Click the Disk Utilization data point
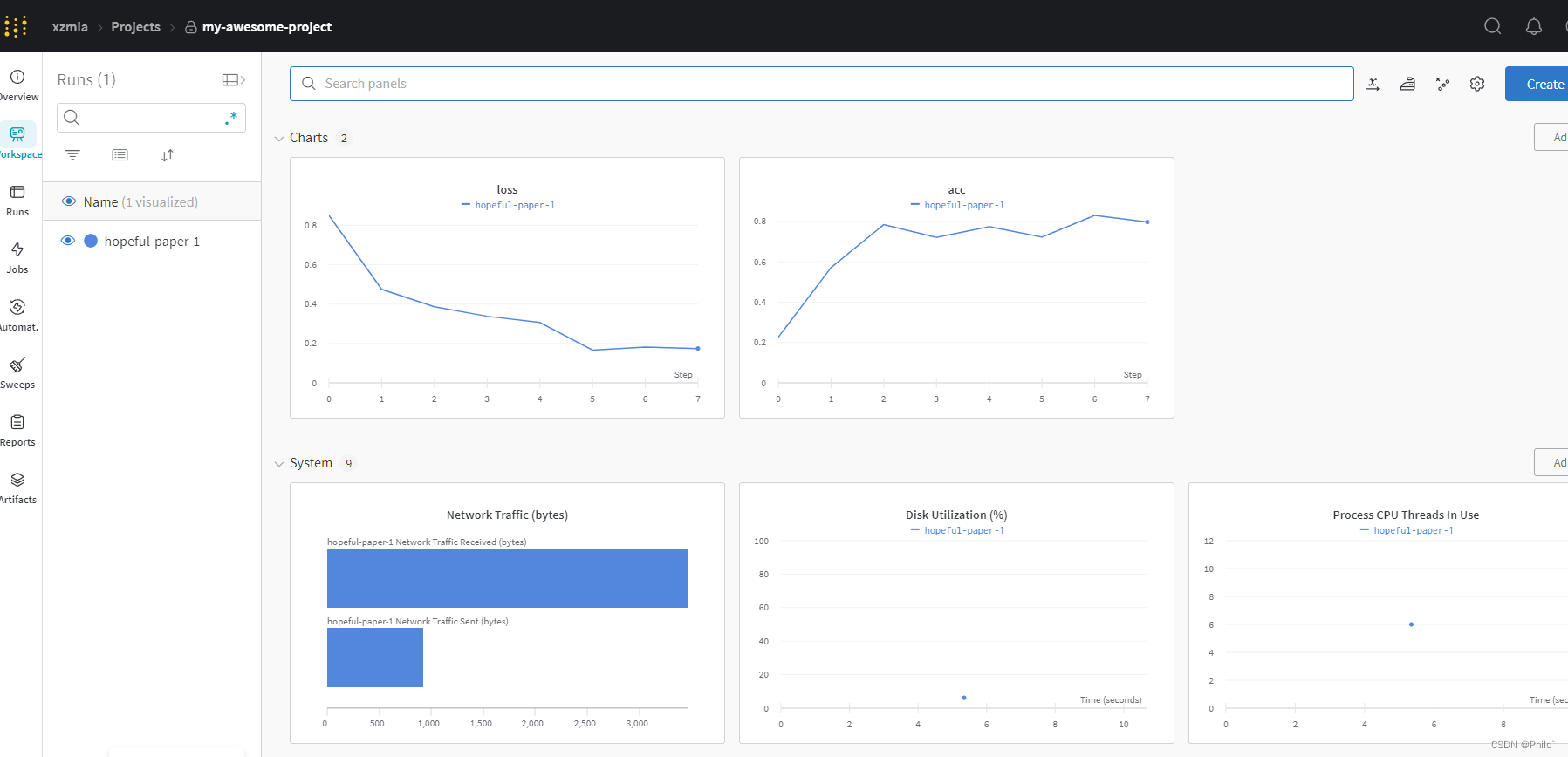The height and width of the screenshot is (757, 1568). 964,698
